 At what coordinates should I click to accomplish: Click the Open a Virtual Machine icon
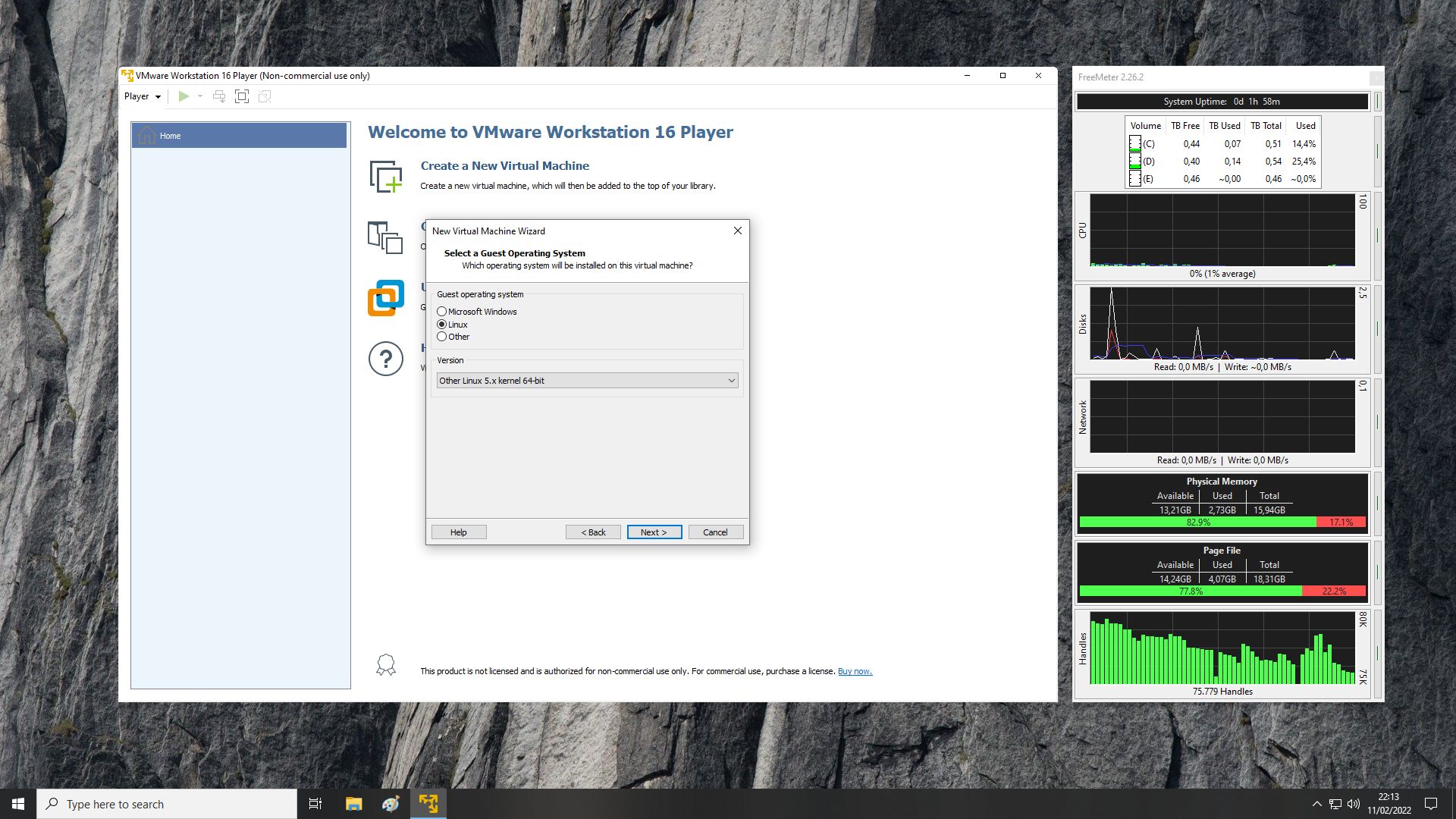[385, 238]
